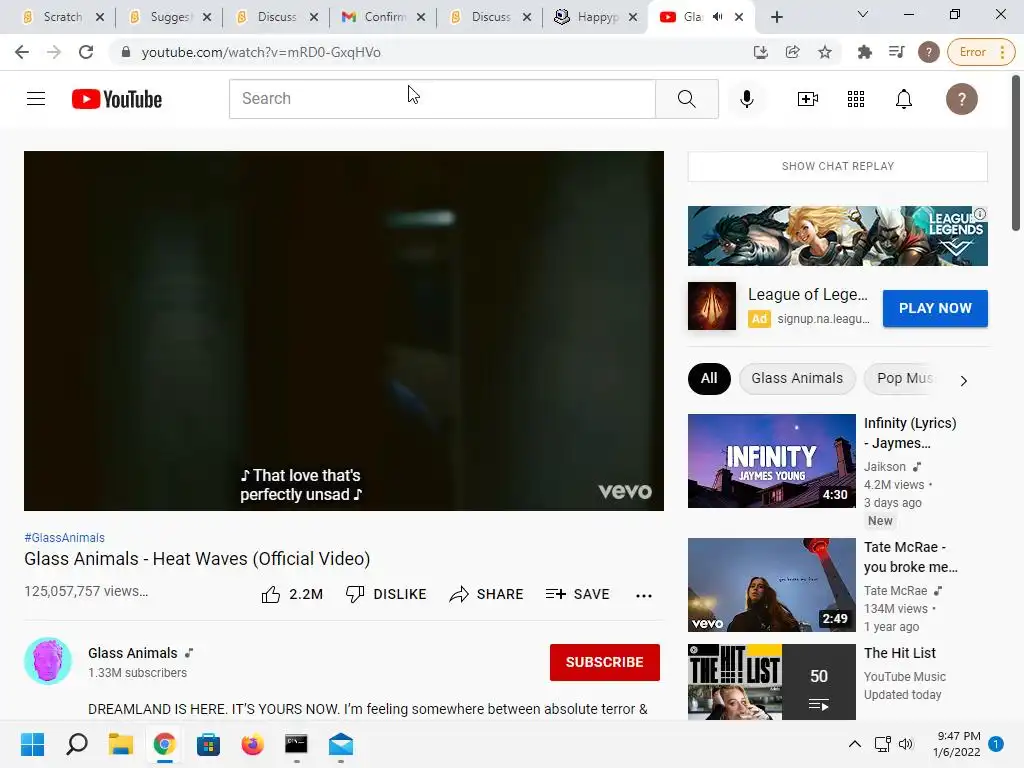The image size is (1024, 768).
Task: Open the YouTube apps grid icon
Action: coord(856,99)
